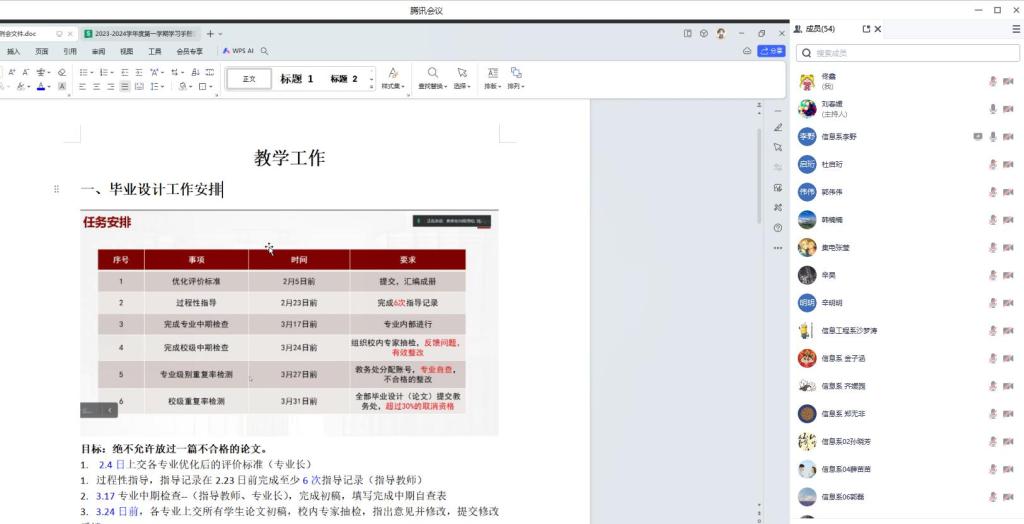The image size is (1024, 524).
Task: Click the Find and Replace icon
Action: point(432,73)
